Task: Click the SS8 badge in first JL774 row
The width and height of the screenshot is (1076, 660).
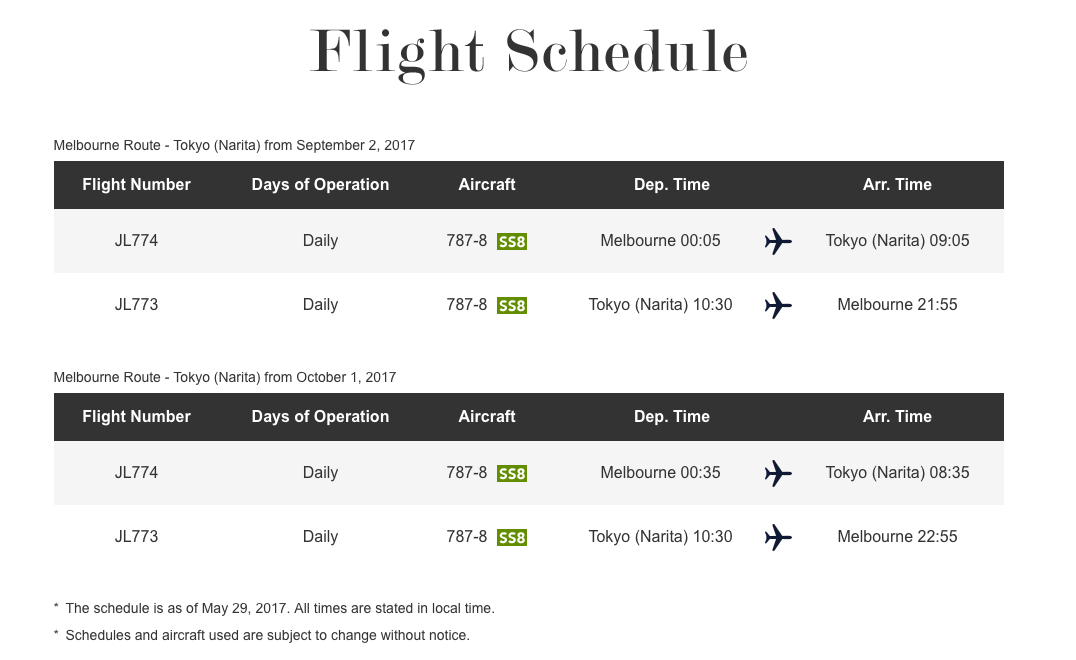Action: click(512, 241)
